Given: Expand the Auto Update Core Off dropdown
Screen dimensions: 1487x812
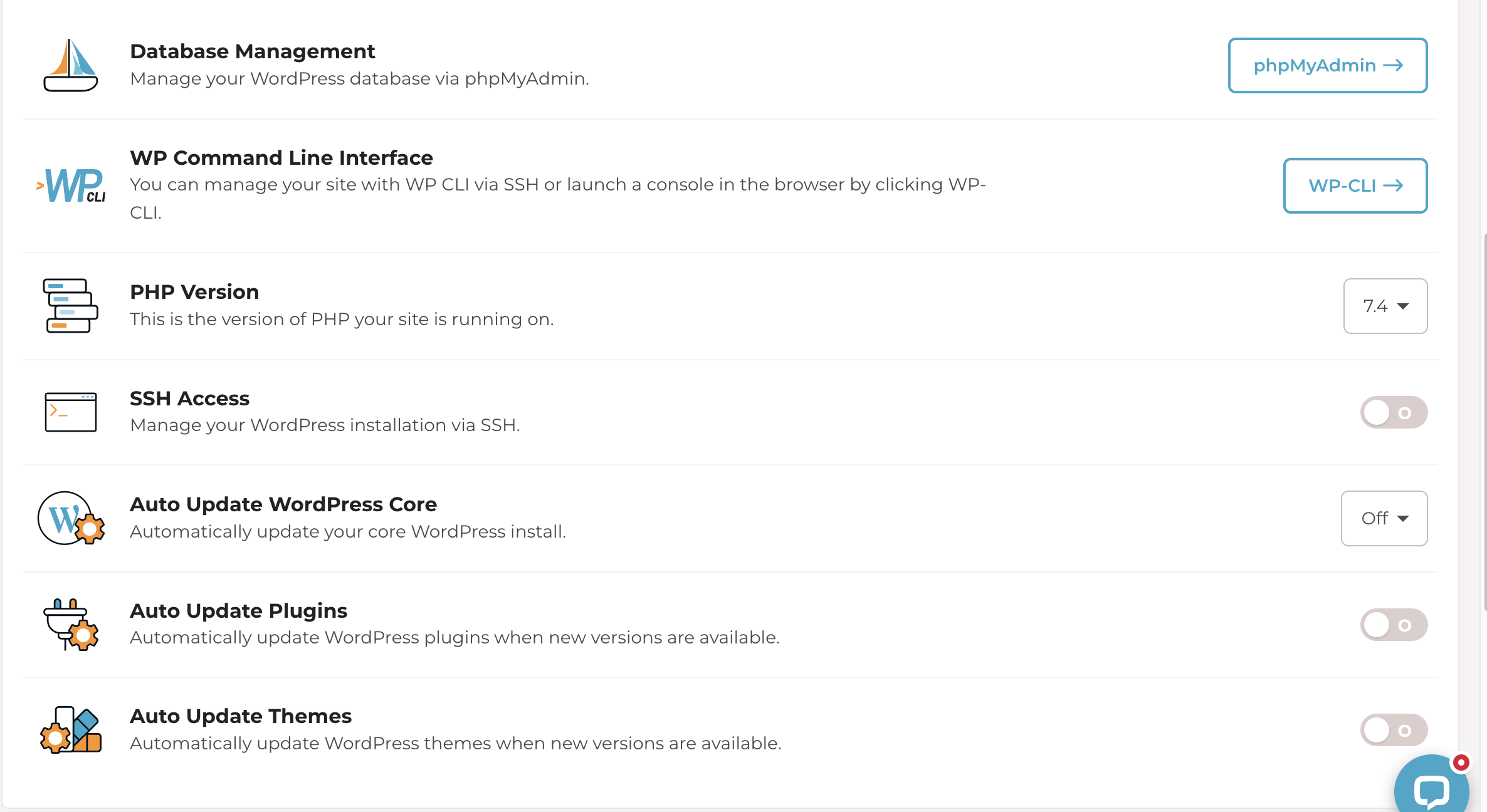Looking at the screenshot, I should tap(1384, 518).
